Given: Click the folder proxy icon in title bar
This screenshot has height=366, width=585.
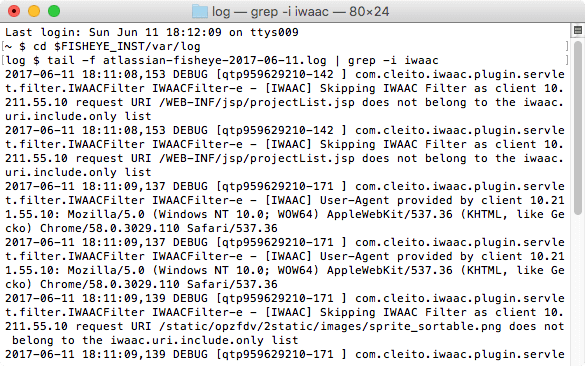Looking at the screenshot, I should [200, 12].
